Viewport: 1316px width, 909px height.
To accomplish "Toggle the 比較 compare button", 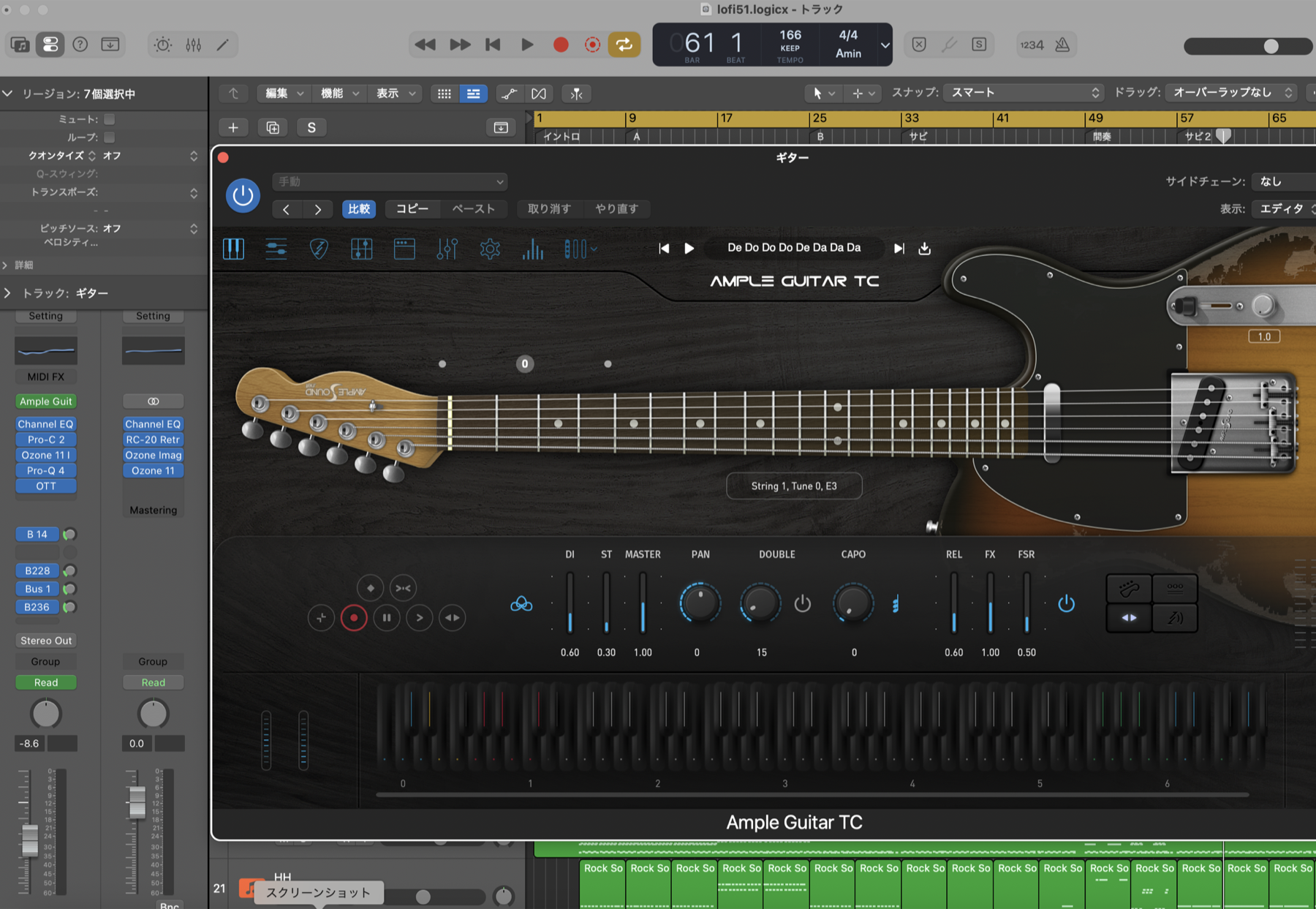I will pyautogui.click(x=359, y=209).
